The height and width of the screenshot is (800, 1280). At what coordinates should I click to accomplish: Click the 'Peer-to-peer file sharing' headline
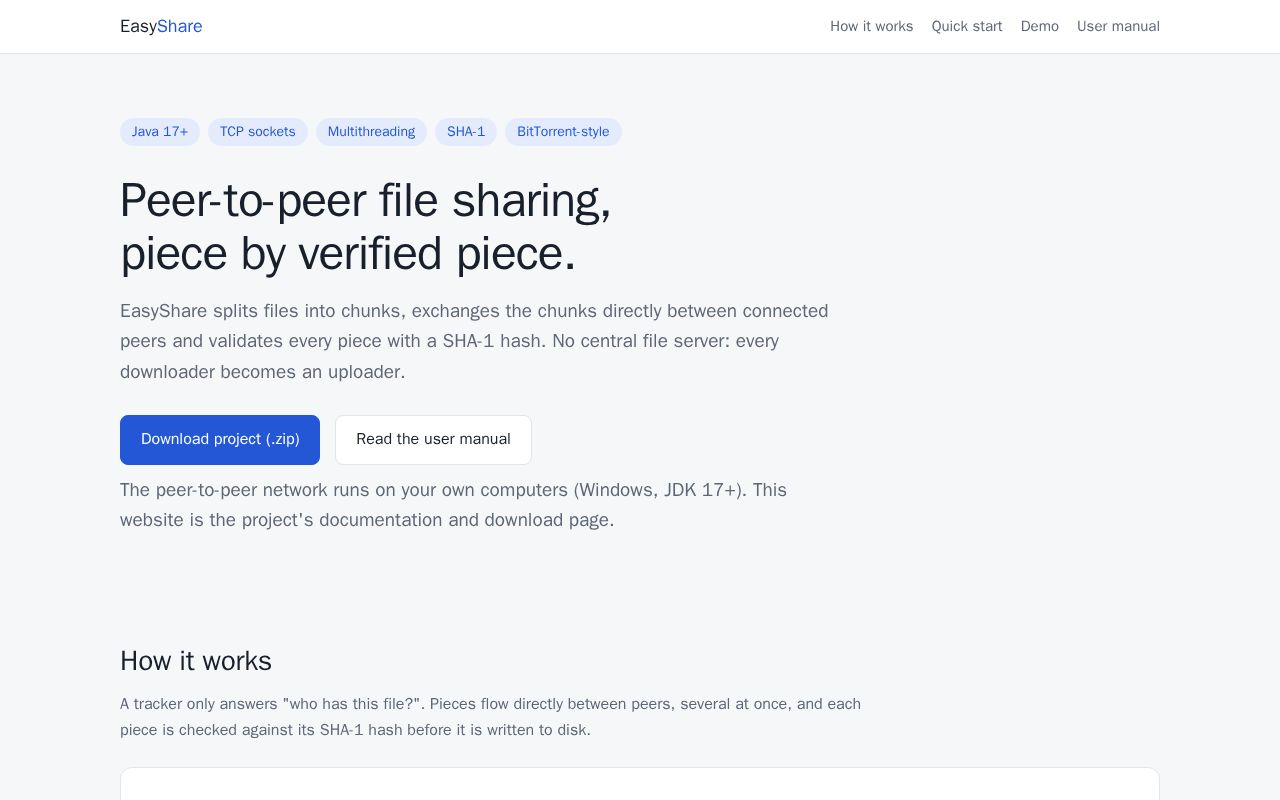tap(366, 227)
